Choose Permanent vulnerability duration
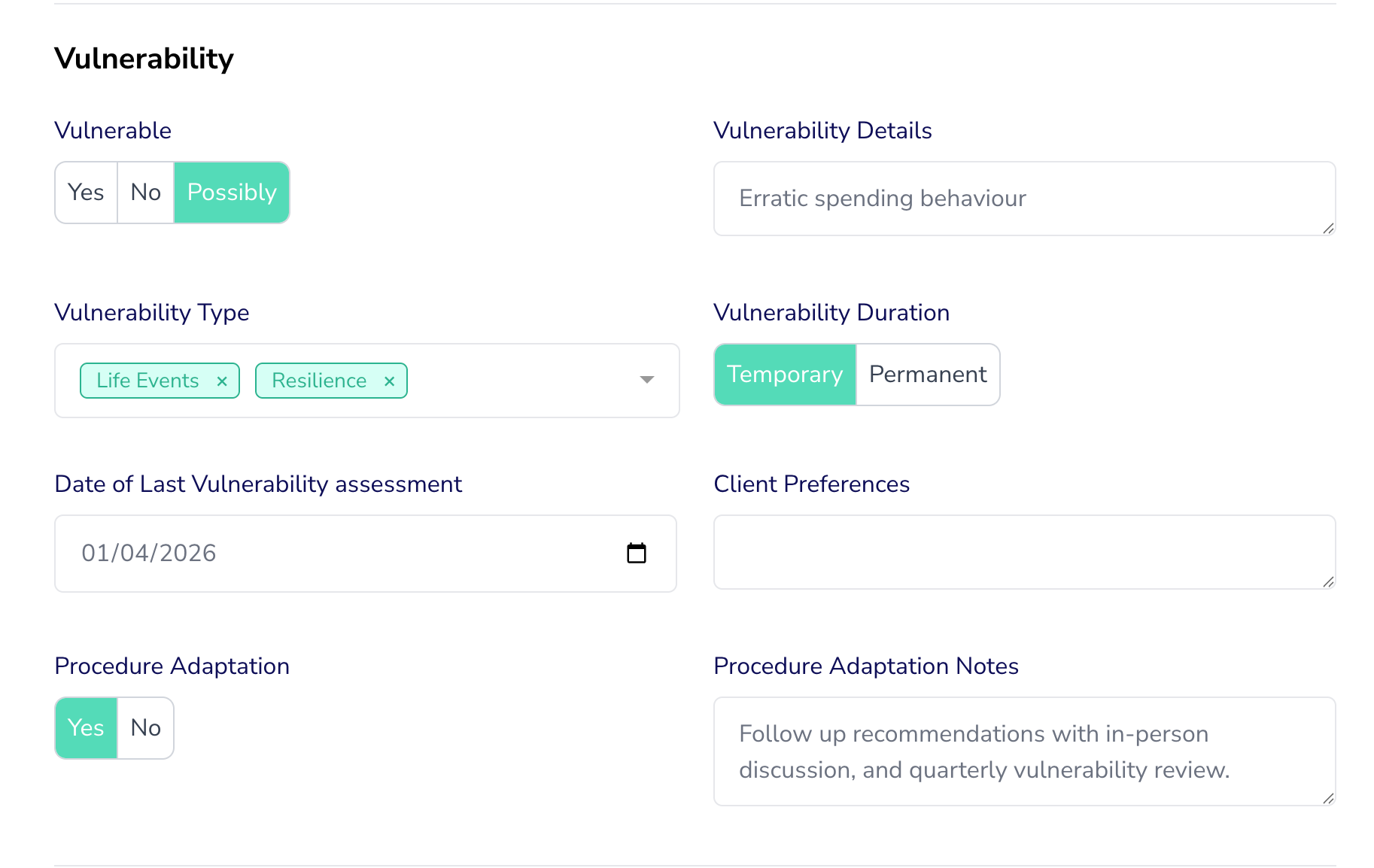1374x868 pixels. point(928,375)
